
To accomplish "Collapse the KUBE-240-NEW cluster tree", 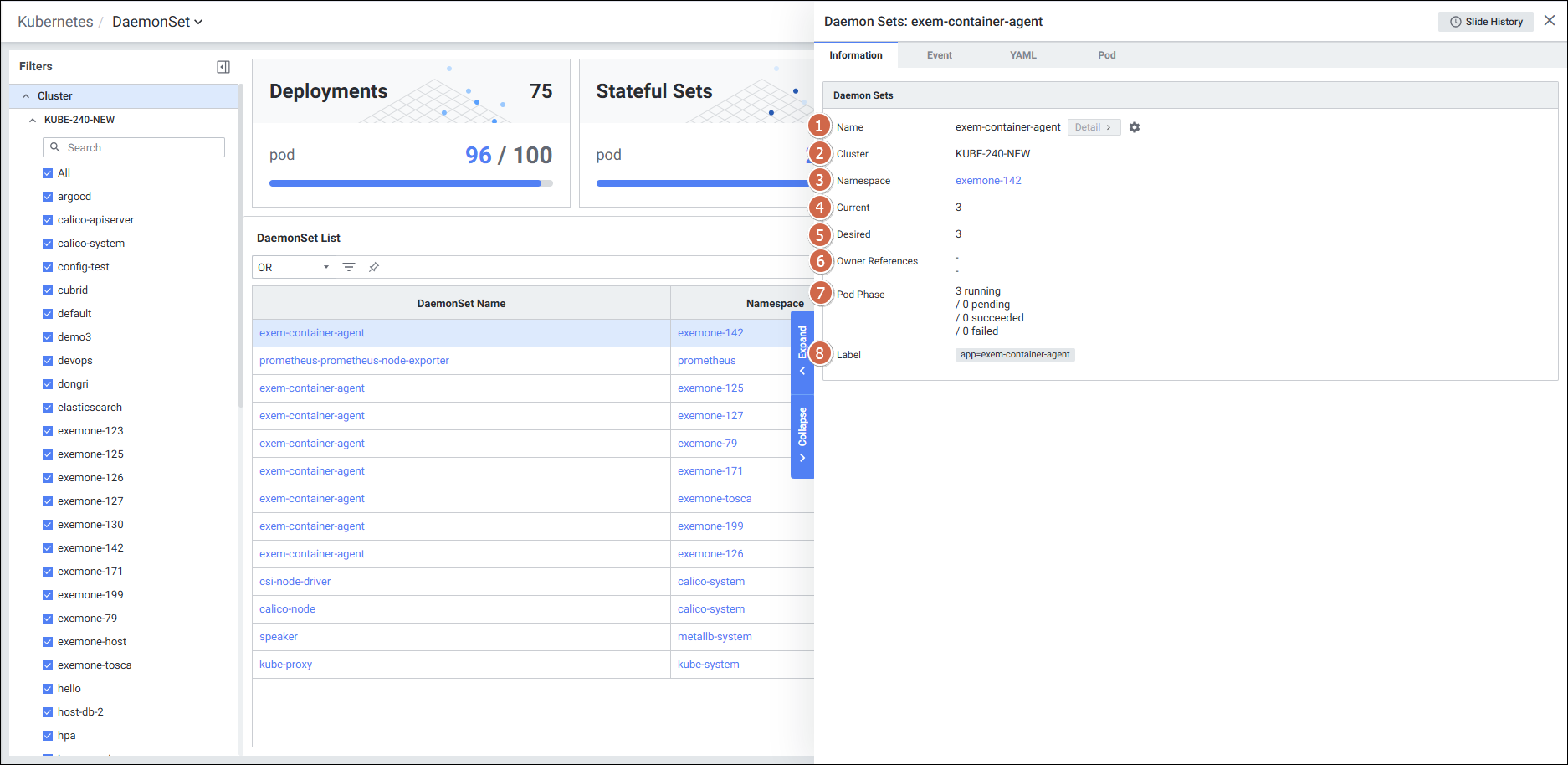I will 33,120.
